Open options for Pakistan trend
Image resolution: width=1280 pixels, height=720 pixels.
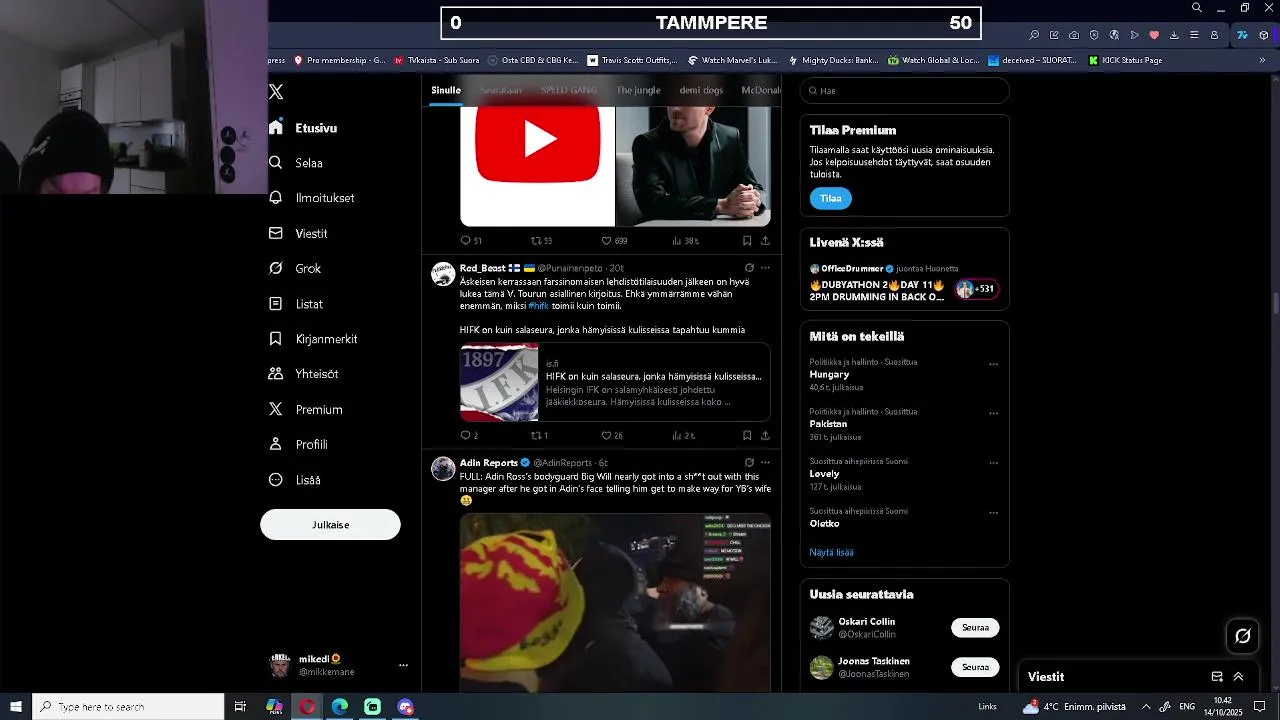pos(993,413)
